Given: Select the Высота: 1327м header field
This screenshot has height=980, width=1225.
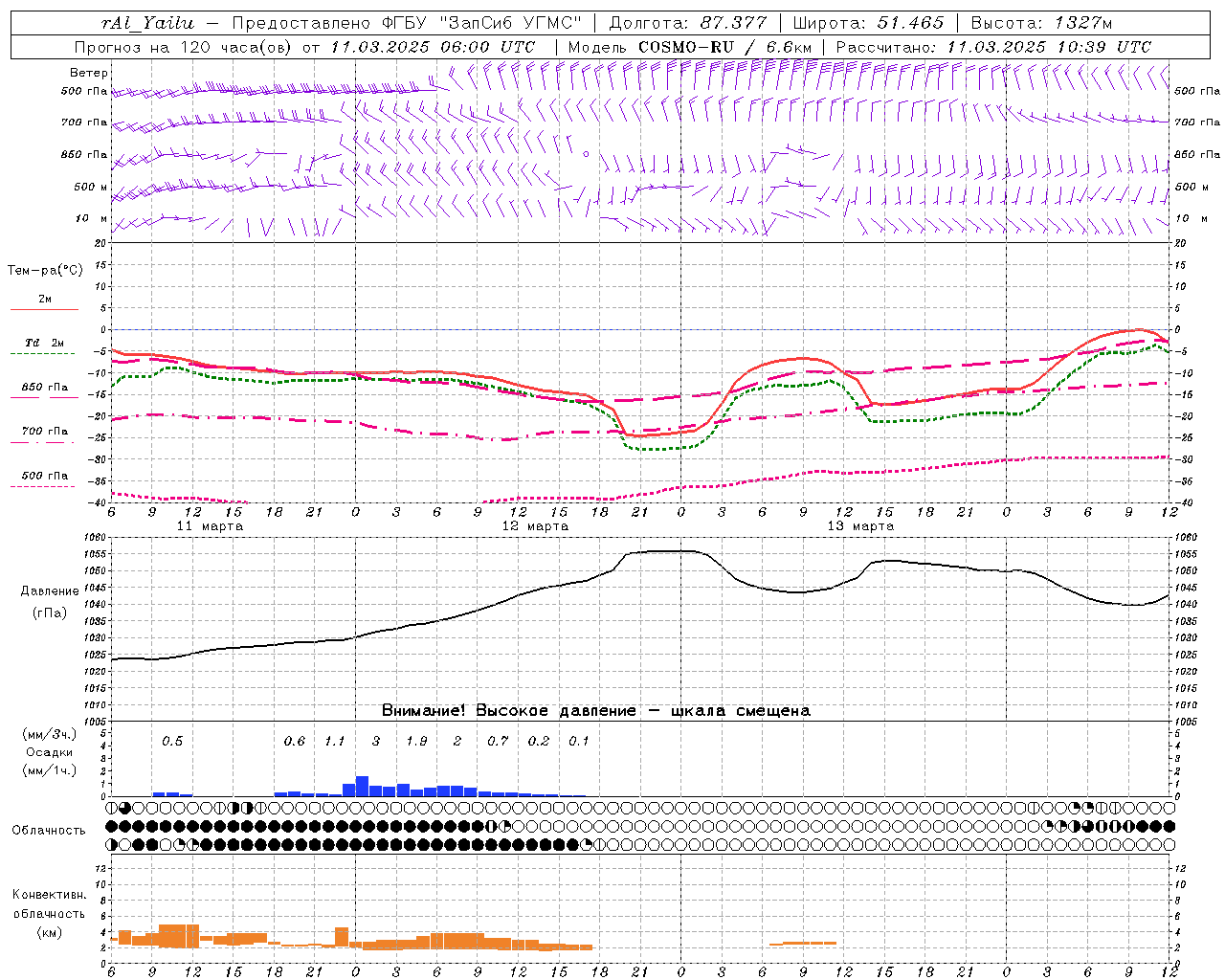Looking at the screenshot, I should coord(1041,23).
